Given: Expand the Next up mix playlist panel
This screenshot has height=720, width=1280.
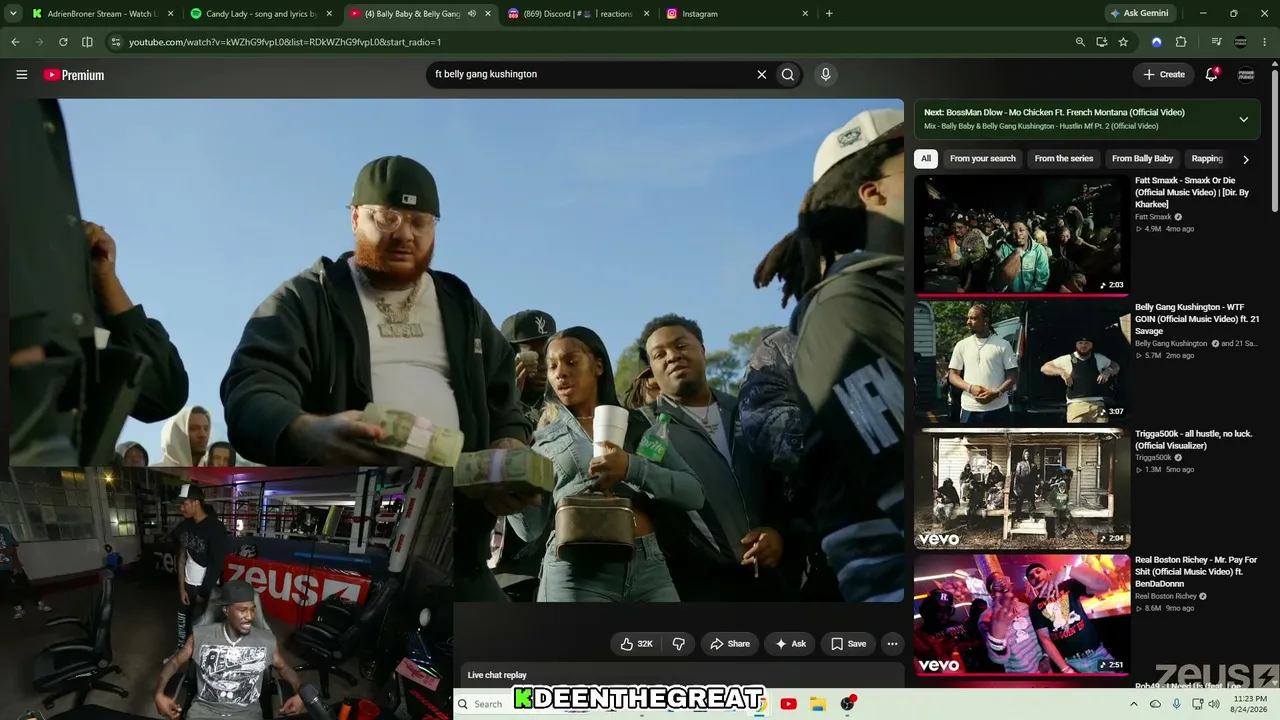Looking at the screenshot, I should (1243, 119).
